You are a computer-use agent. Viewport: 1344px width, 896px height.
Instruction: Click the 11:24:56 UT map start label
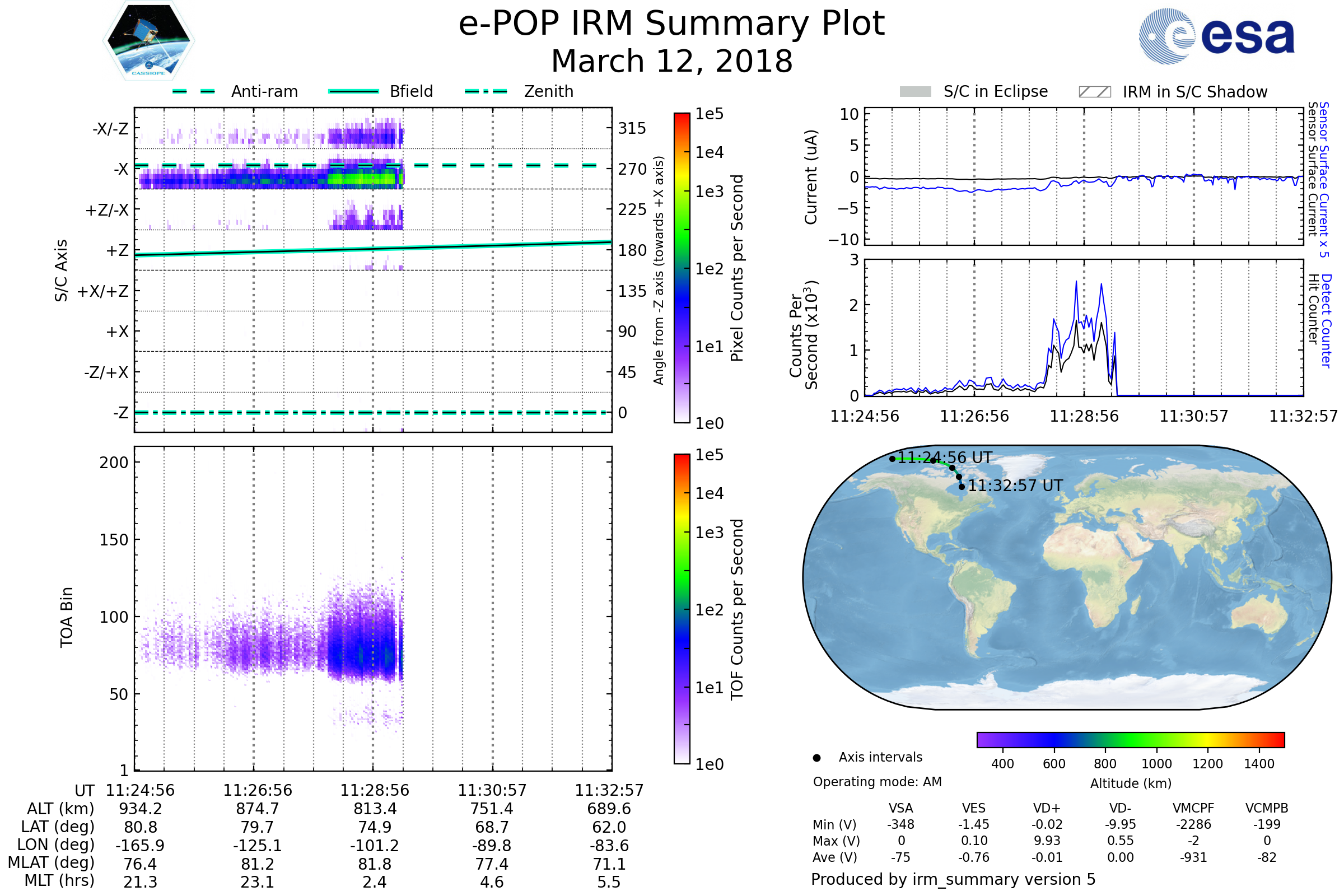click(x=944, y=458)
